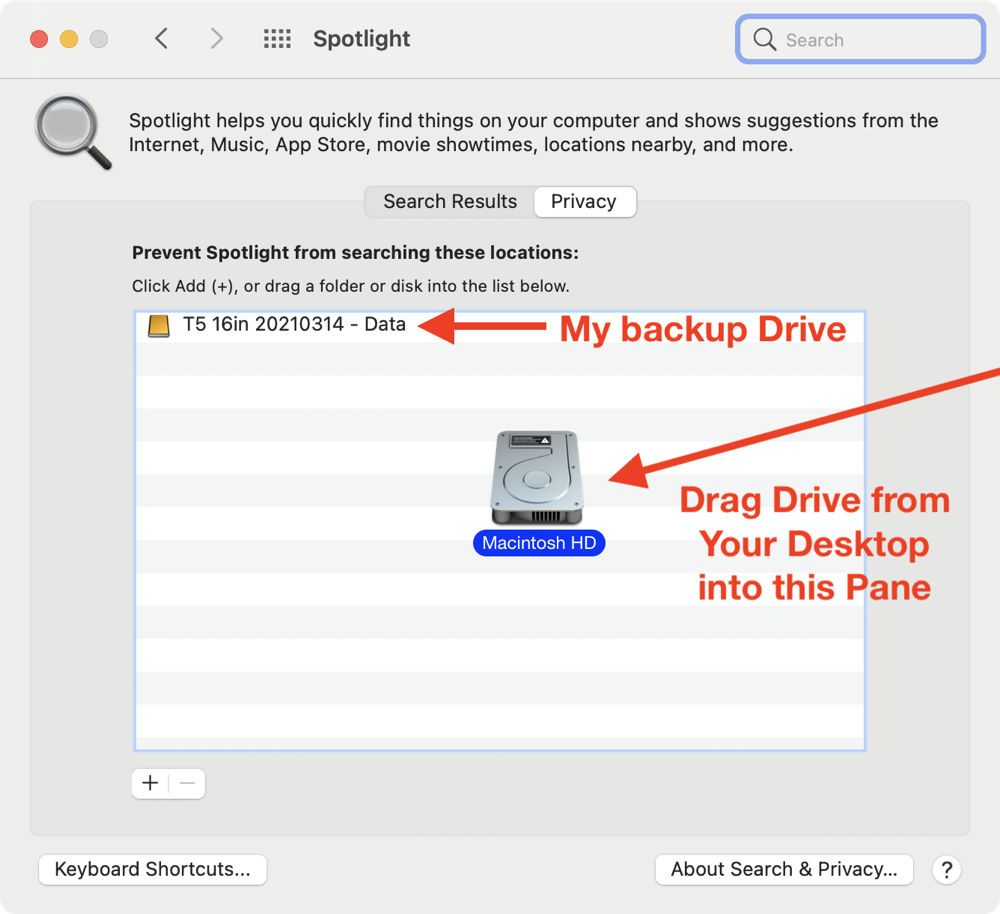
Task: Click an empty row at the bottom of the privacy list
Action: click(x=500, y=720)
